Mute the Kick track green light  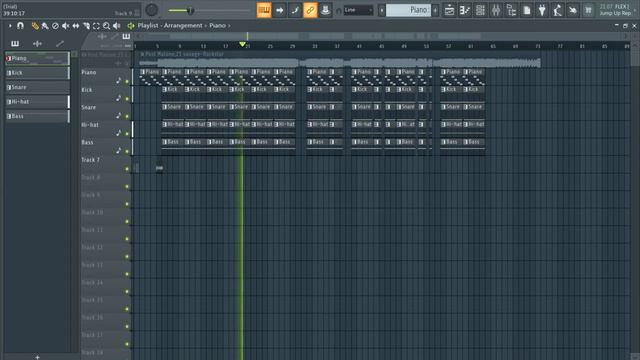pos(127,99)
